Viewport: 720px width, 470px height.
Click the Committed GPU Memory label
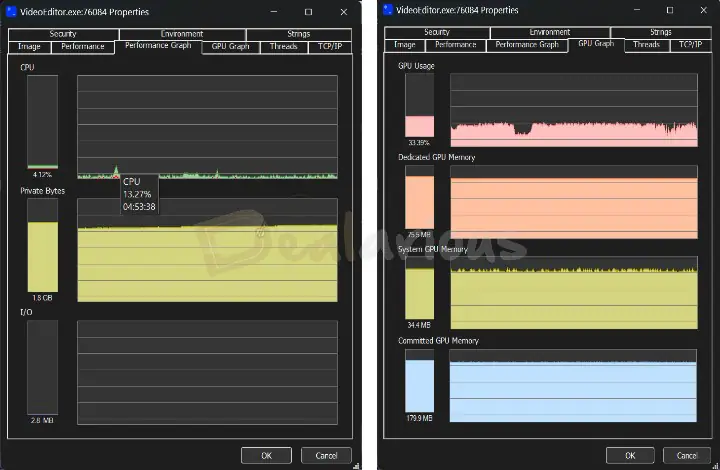439,341
